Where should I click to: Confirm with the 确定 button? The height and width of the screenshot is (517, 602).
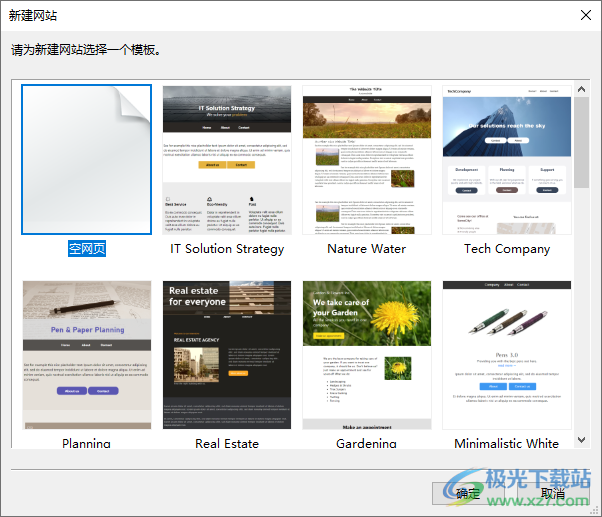tap(468, 494)
